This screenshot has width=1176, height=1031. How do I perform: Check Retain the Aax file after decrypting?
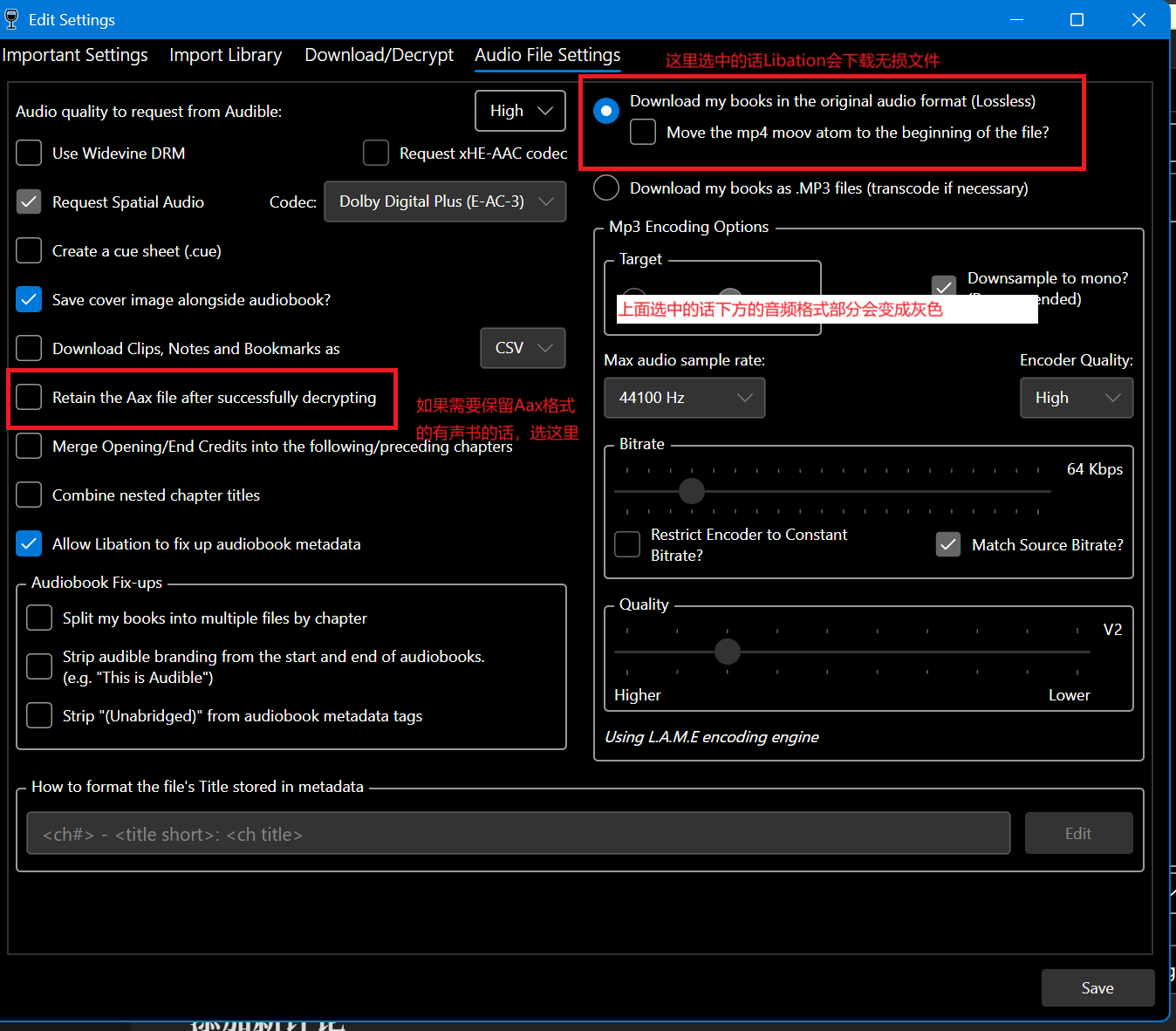point(29,397)
